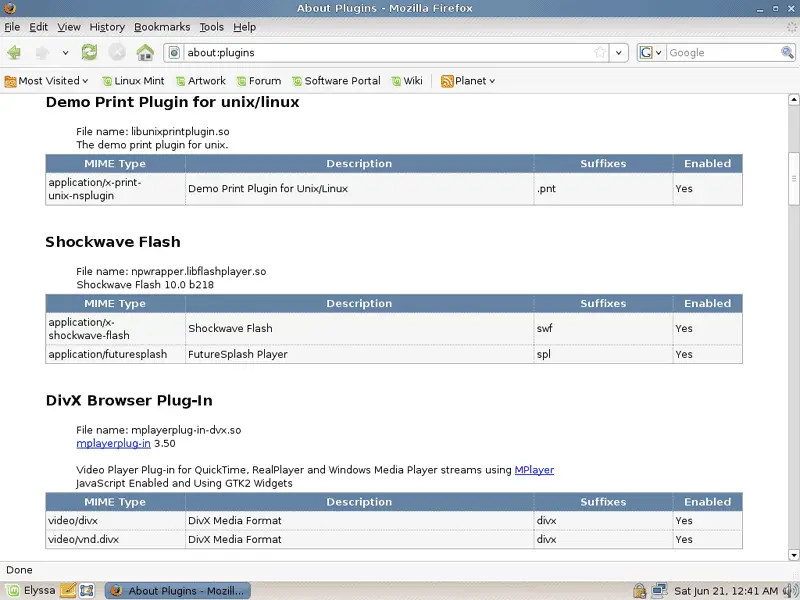Click File name: npwrapper.libflashplayer.so text
Image resolution: width=800 pixels, height=600 pixels.
click(x=171, y=271)
